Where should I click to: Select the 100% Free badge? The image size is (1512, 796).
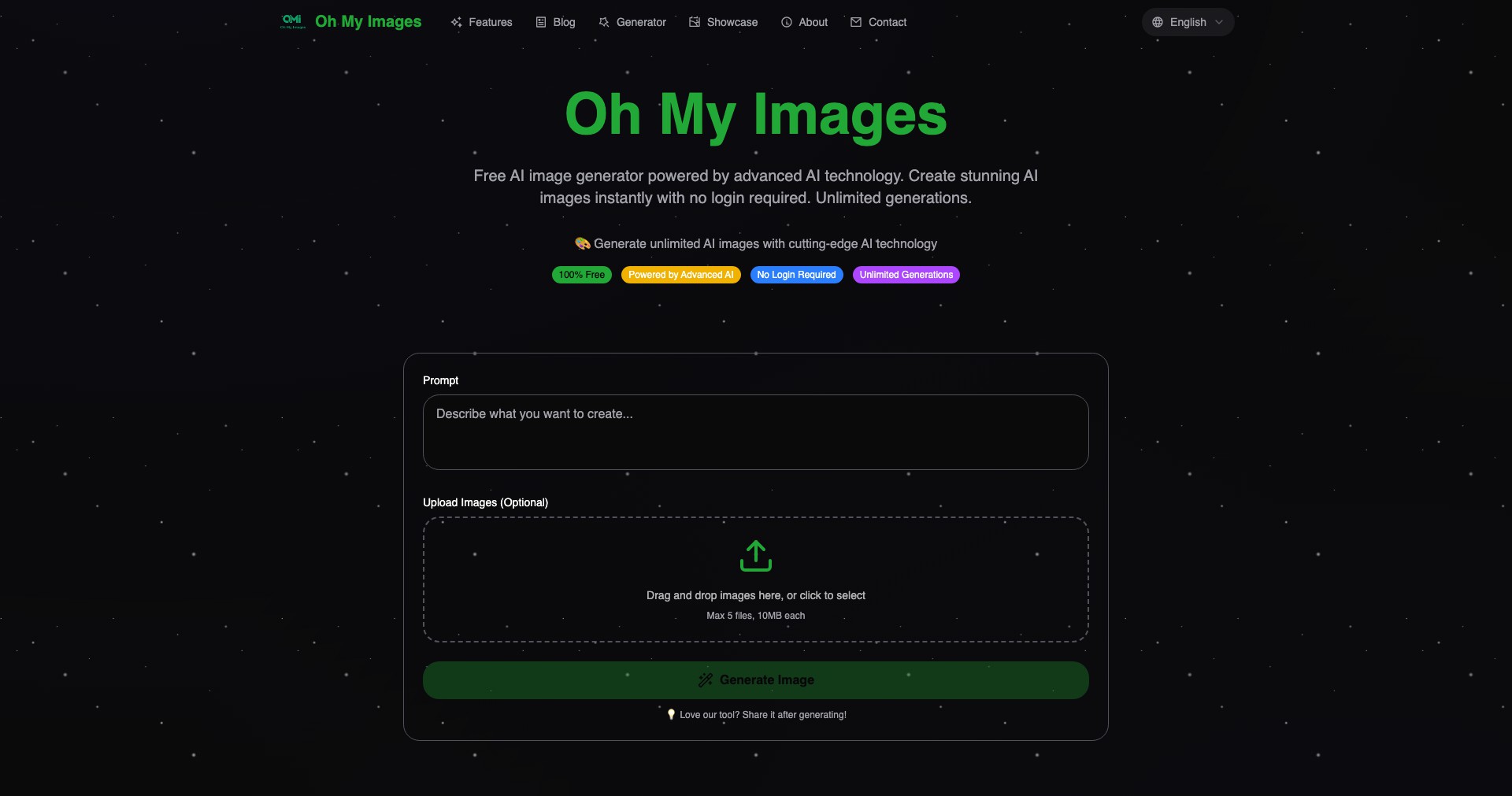pos(582,275)
